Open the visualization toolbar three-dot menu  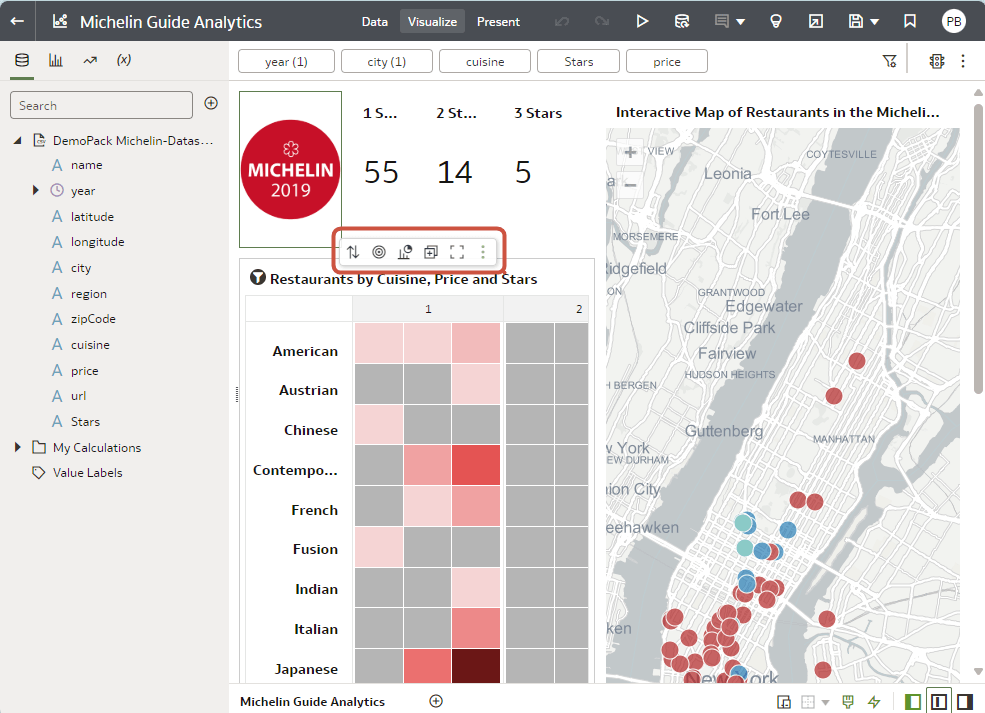(x=482, y=252)
